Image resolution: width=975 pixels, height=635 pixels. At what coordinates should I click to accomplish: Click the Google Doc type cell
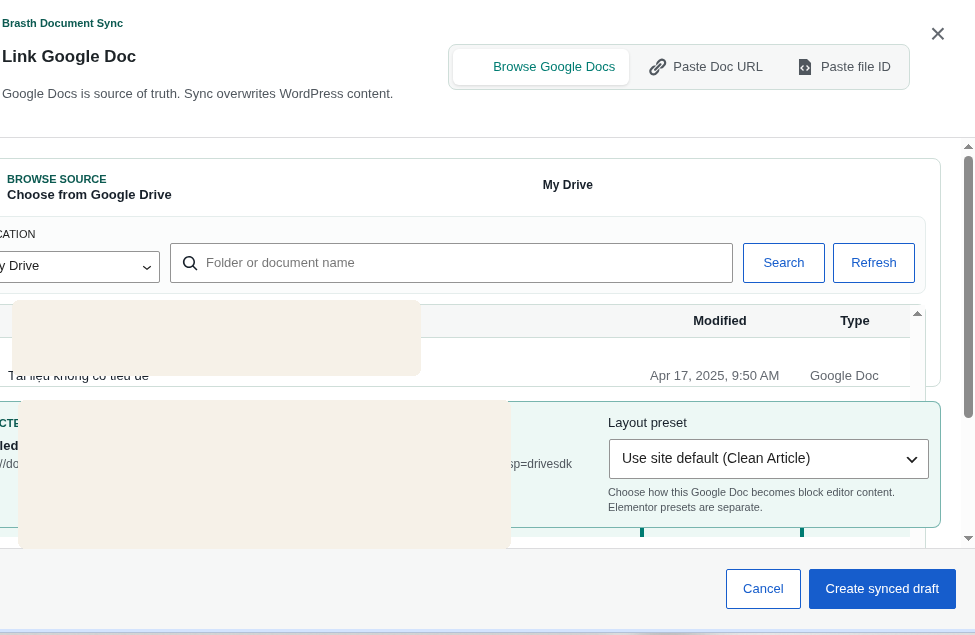coord(844,376)
